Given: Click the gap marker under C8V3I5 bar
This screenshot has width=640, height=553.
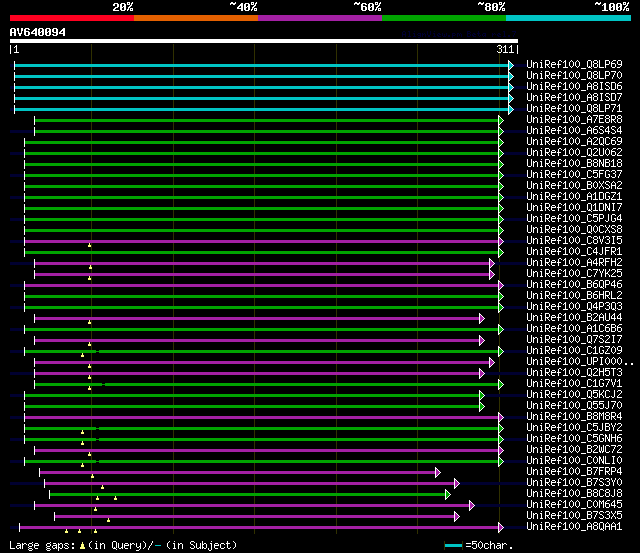Looking at the screenshot, I should 89,245.
